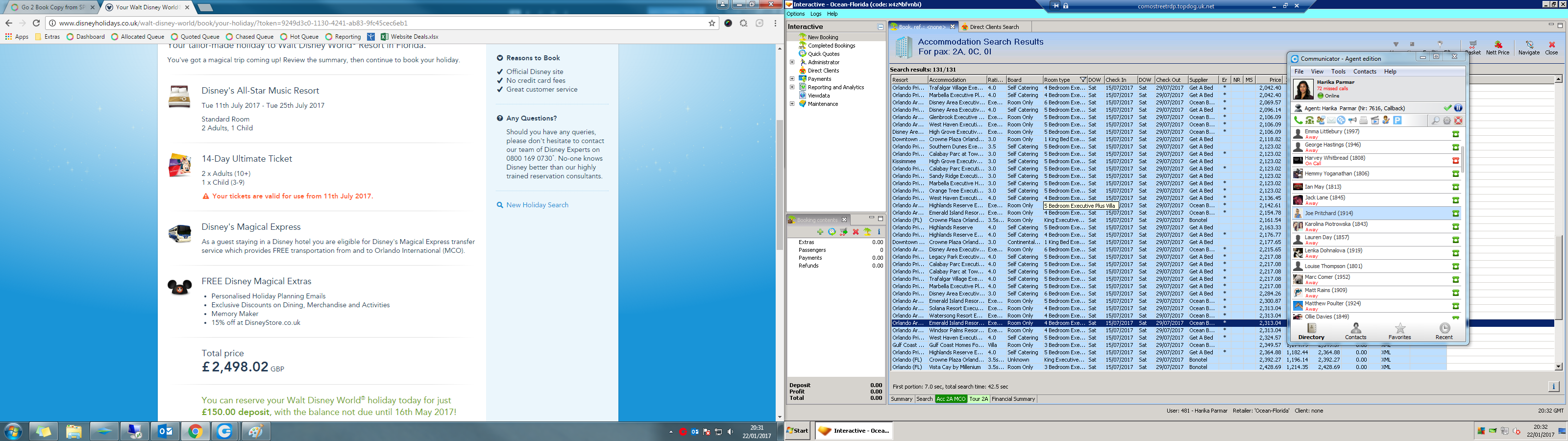Sort results by the Accommodation column header
Image resolution: width=1568 pixels, height=441 pixels.
956,80
